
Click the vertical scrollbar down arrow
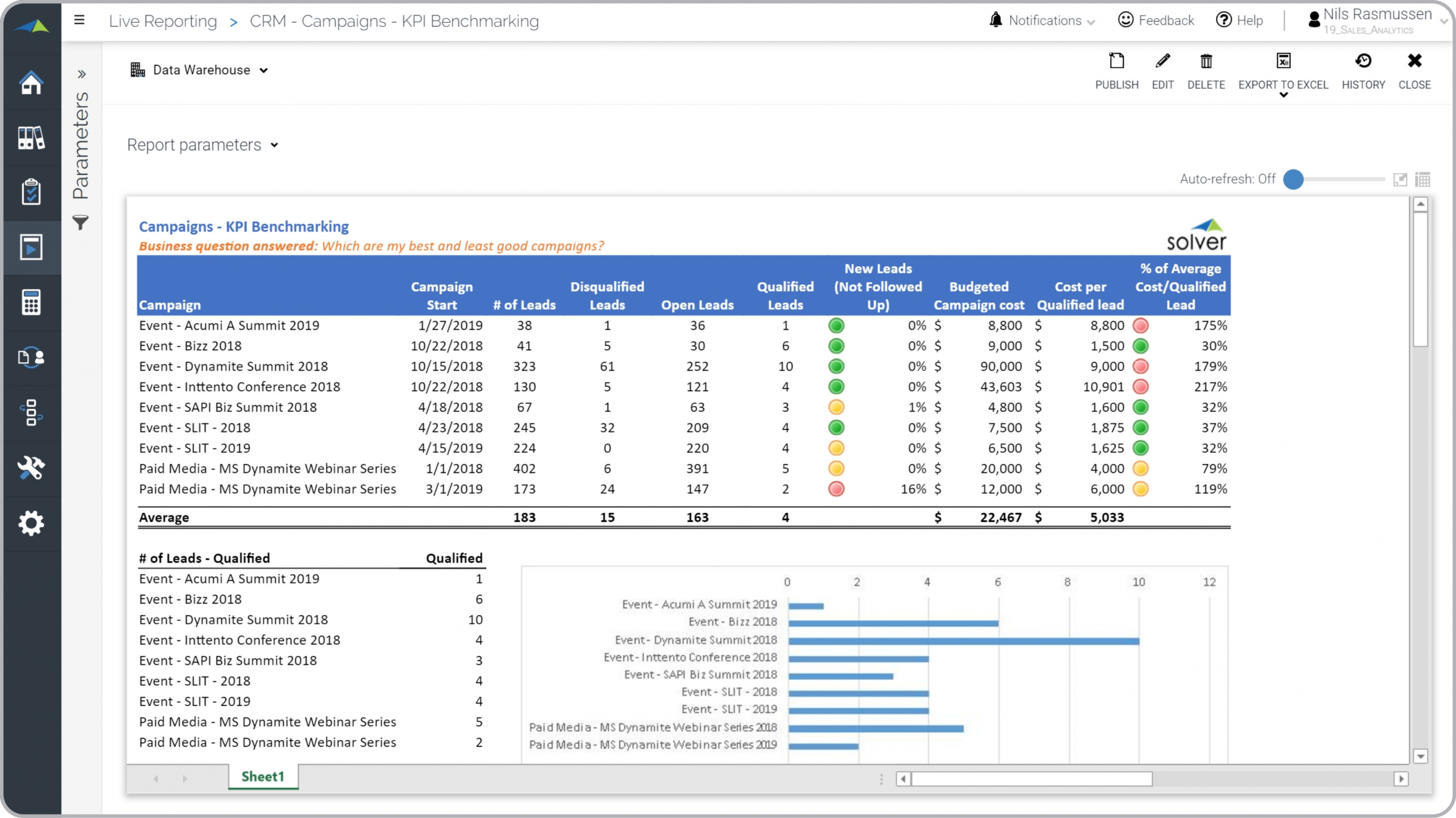(1420, 757)
